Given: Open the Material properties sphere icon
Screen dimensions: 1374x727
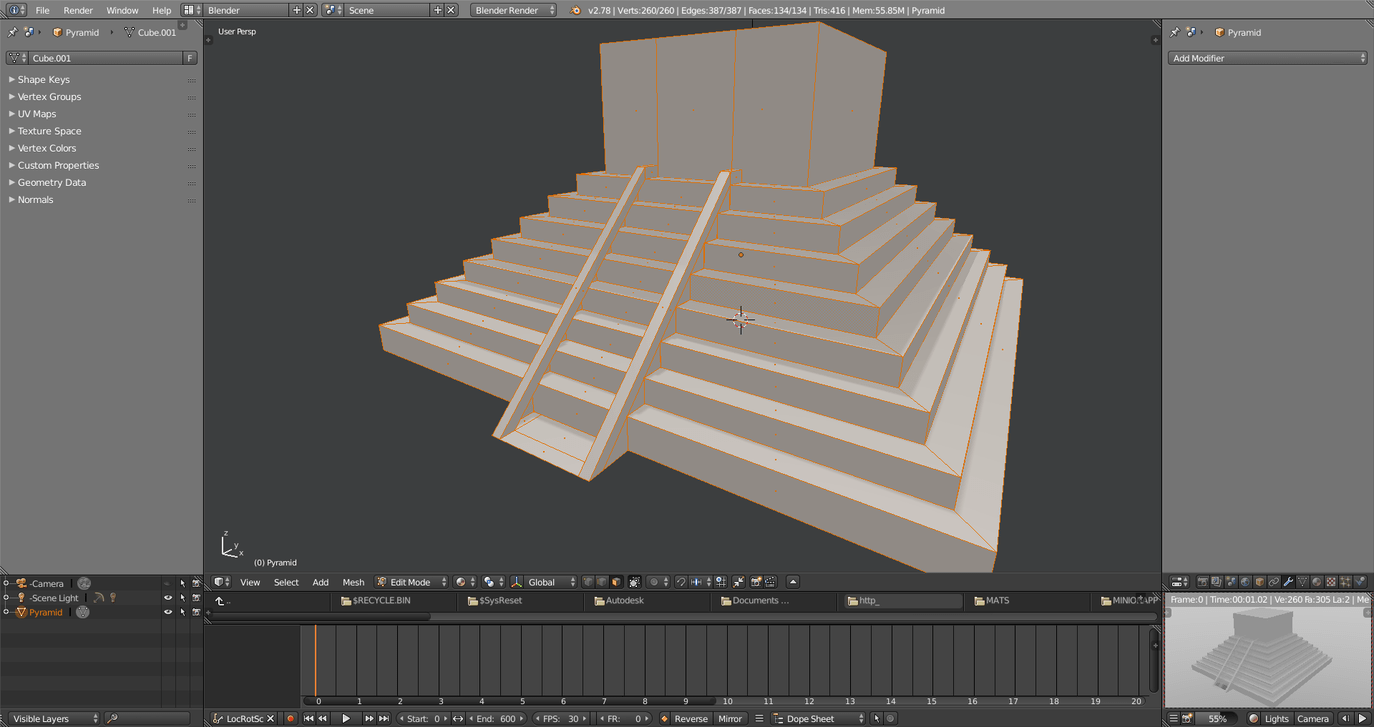Looking at the screenshot, I should click(1317, 582).
